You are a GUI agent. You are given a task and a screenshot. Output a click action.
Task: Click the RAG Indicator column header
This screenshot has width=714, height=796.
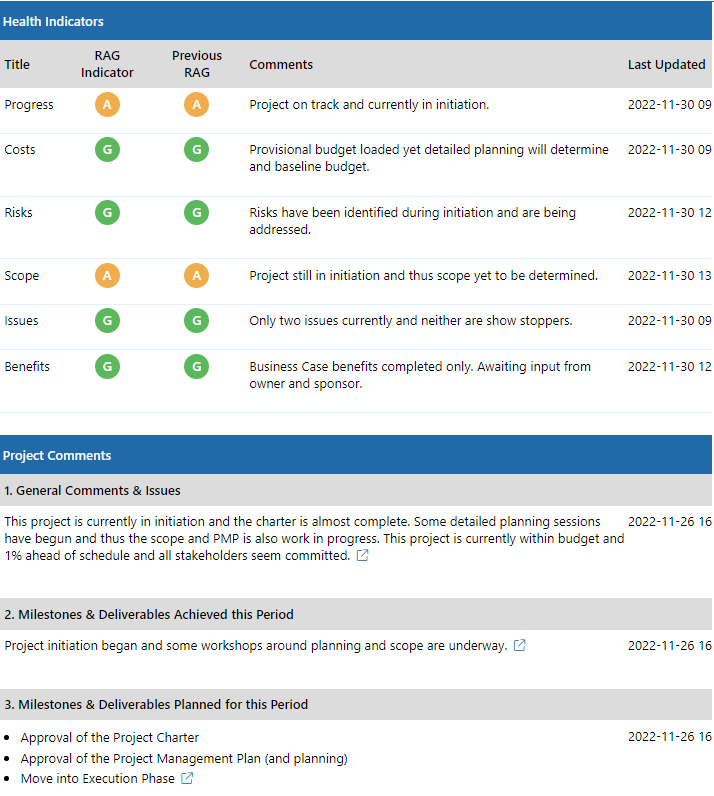(107, 64)
